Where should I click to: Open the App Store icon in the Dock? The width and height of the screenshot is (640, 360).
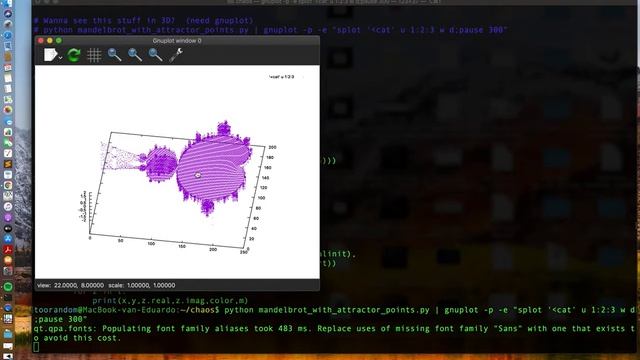coord(8,239)
